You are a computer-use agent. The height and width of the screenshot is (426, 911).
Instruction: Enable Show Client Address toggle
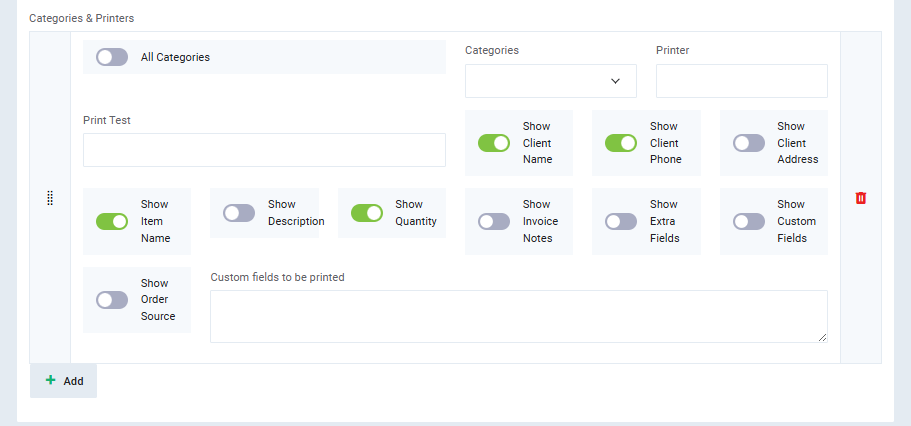coord(749,143)
